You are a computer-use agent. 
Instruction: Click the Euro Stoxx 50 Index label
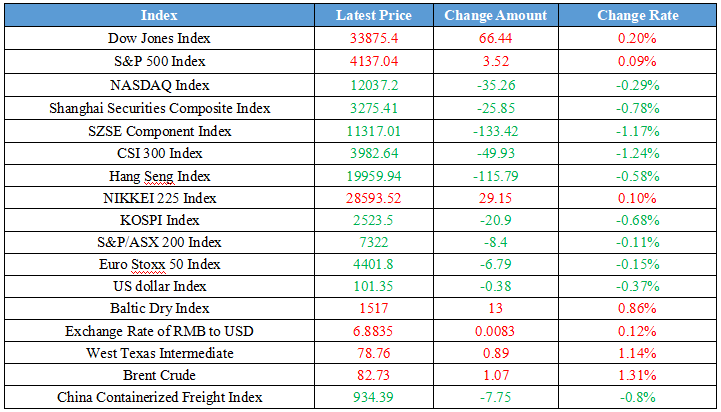tap(160, 265)
